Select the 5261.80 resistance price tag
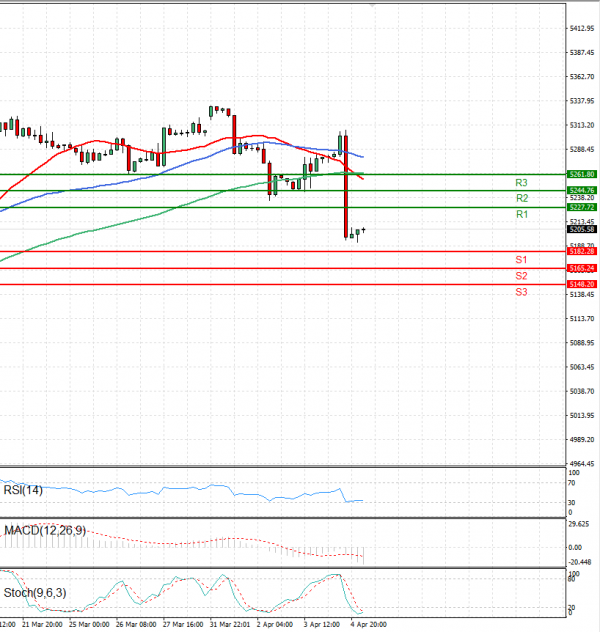This screenshot has height=632, width=600. point(581,174)
